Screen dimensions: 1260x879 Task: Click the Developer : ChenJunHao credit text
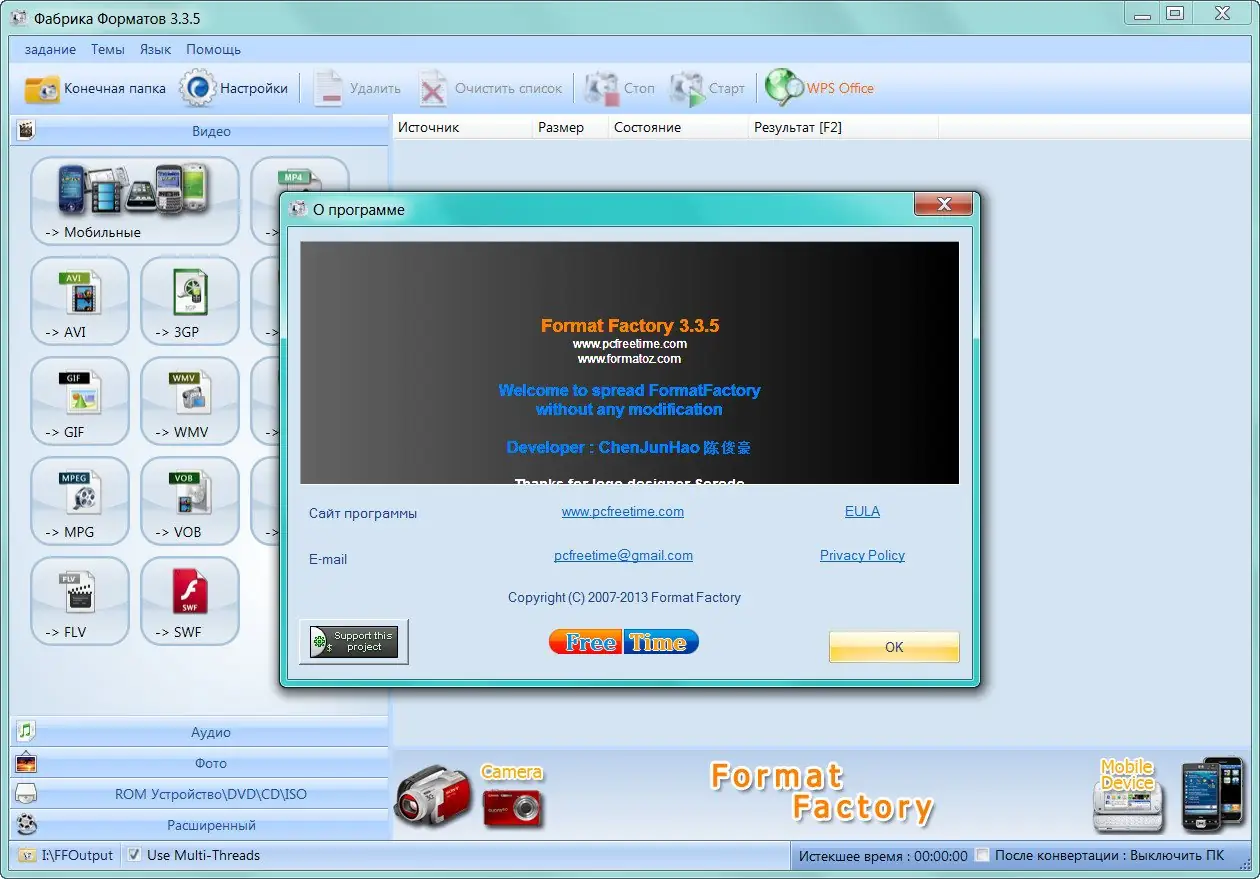[x=629, y=448]
